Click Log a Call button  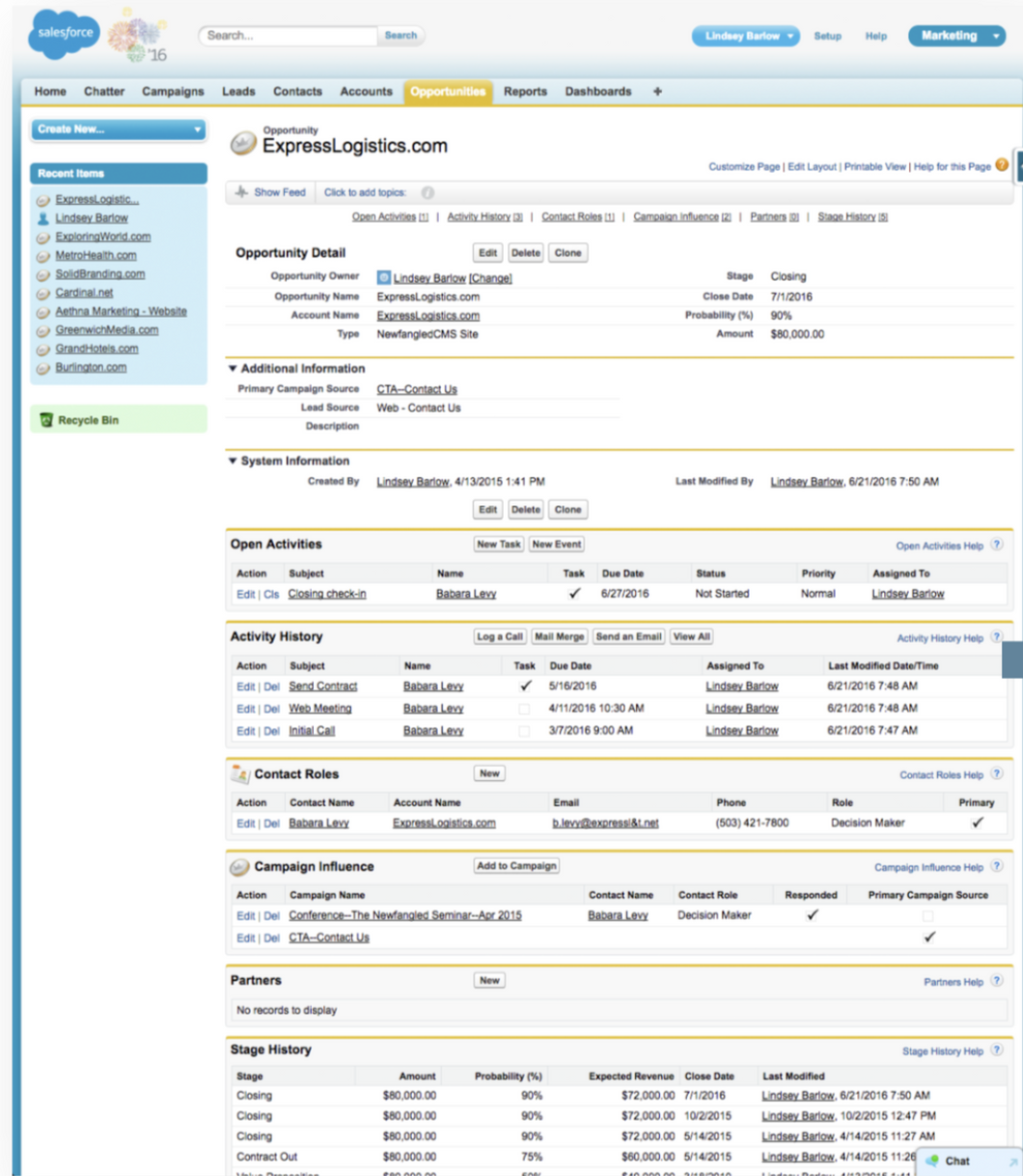(500, 637)
